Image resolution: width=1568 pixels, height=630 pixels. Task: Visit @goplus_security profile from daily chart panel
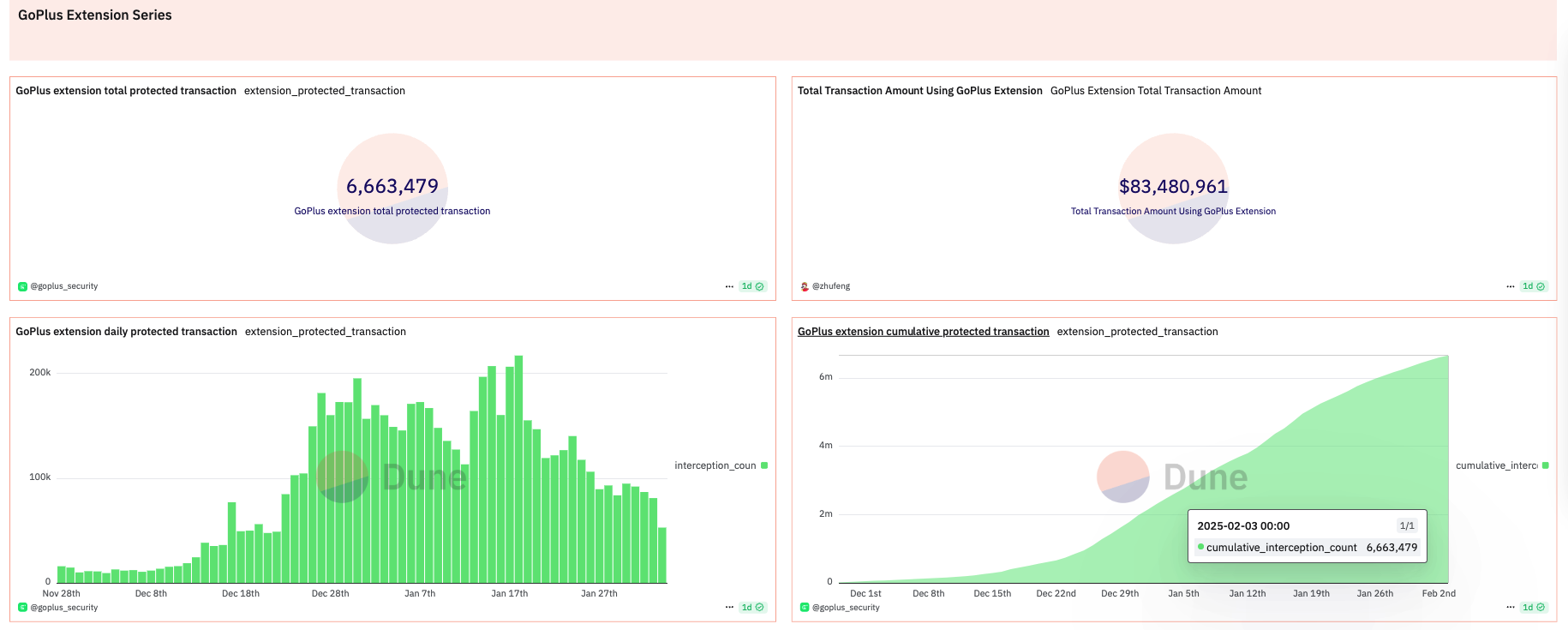pos(64,608)
